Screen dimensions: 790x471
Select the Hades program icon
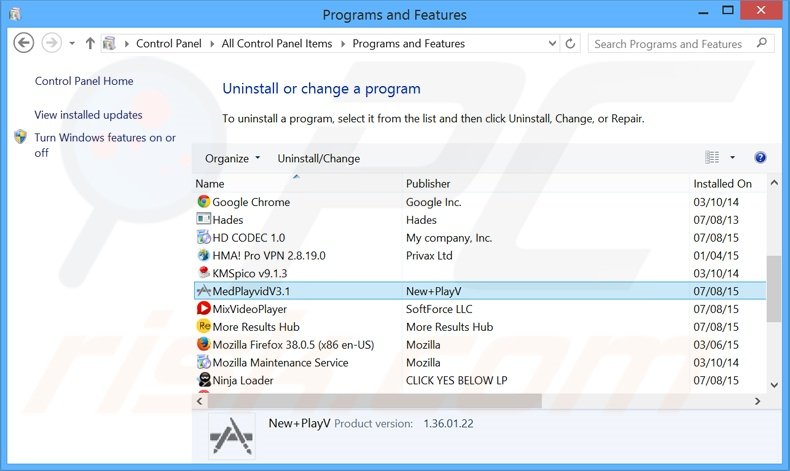tap(204, 219)
